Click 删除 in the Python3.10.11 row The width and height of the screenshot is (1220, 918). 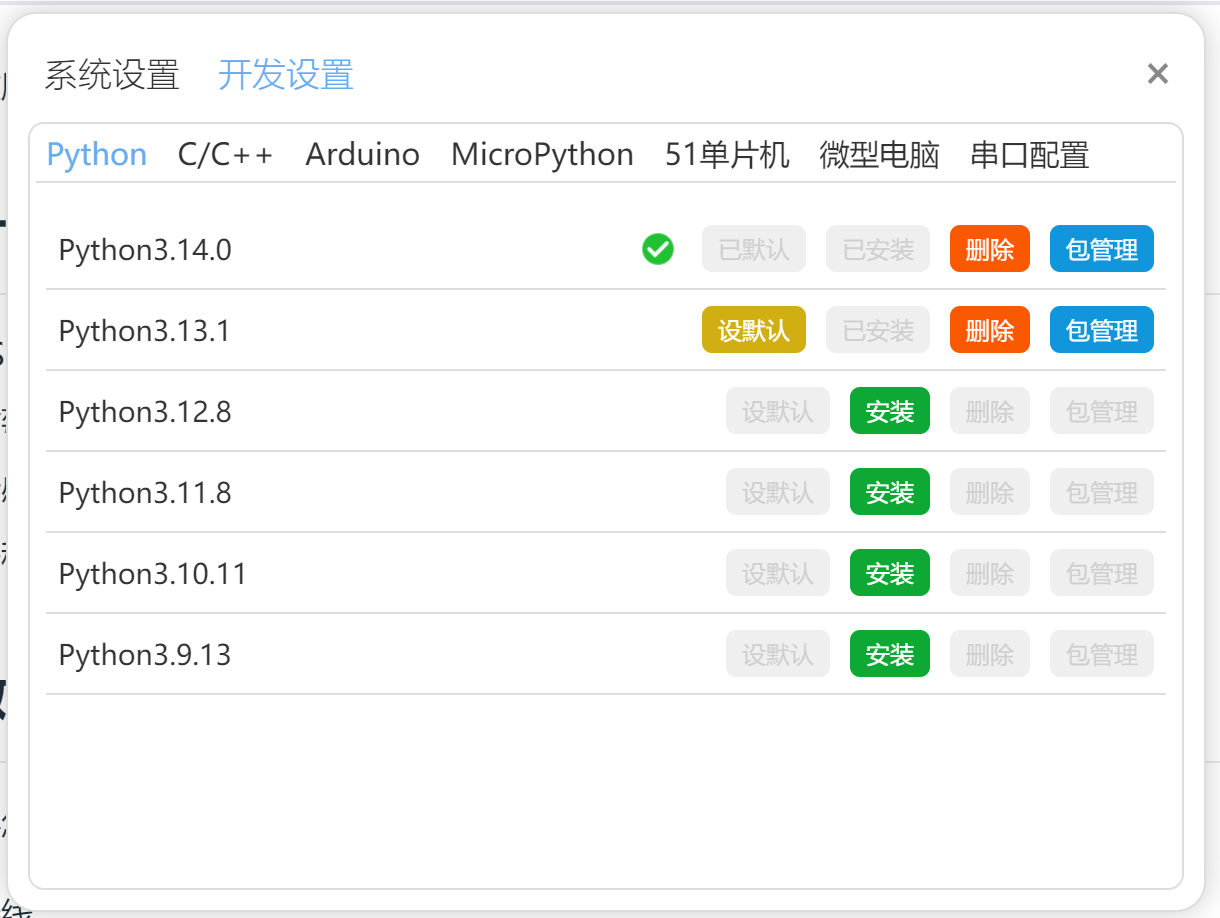[990, 573]
